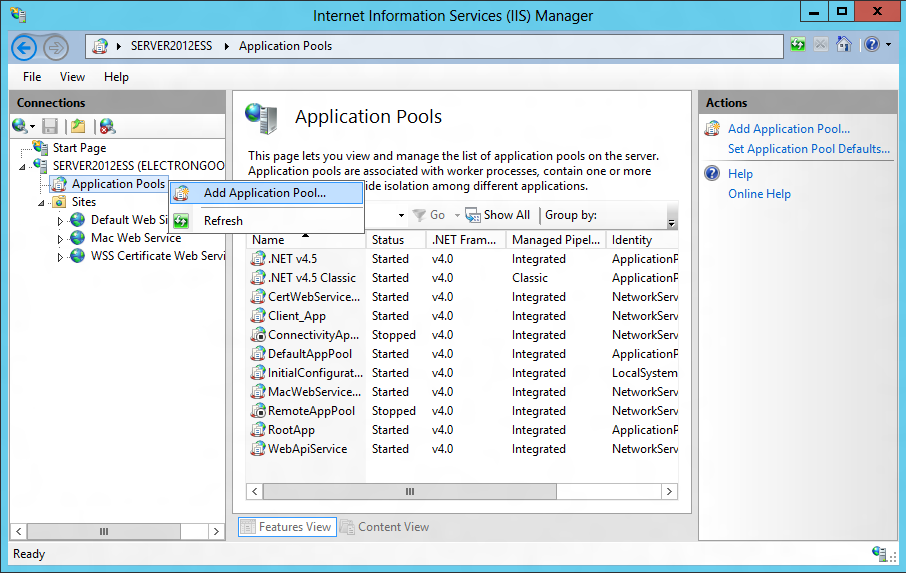Select WSS Certificate Web Service site
906x573 pixels.
(x=158, y=256)
